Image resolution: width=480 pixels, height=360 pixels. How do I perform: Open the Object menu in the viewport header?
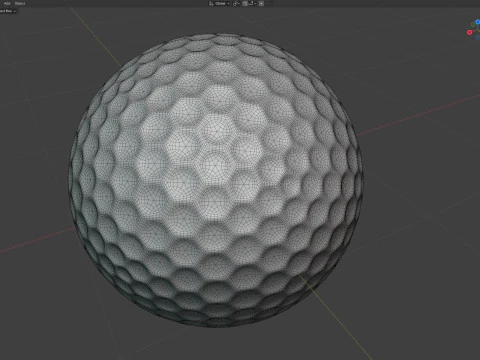click(20, 3)
